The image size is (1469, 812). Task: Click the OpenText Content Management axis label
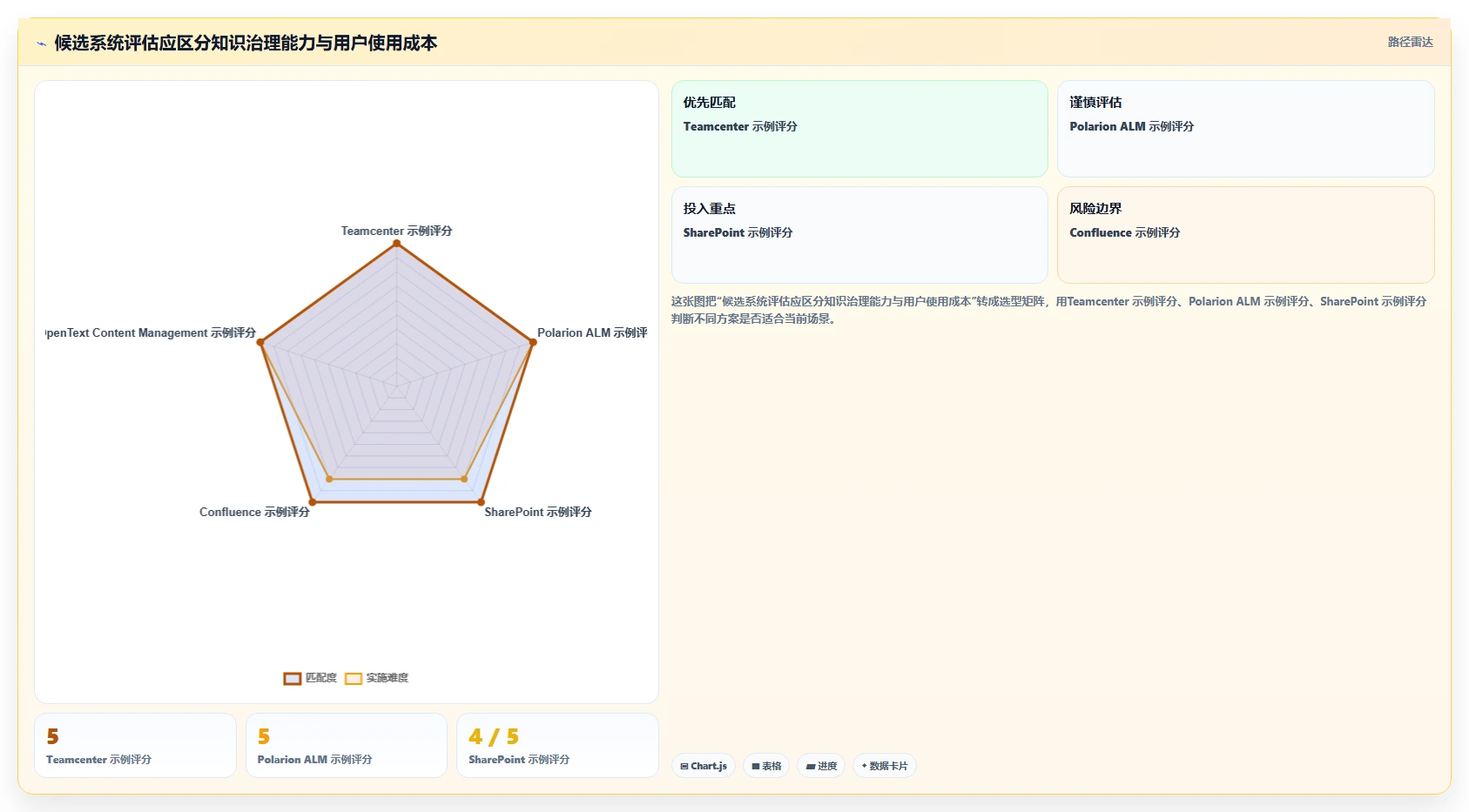coord(151,332)
